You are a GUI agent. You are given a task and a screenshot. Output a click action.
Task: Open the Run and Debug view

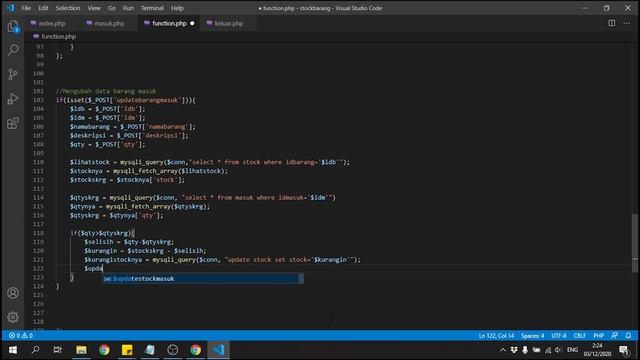[13, 99]
